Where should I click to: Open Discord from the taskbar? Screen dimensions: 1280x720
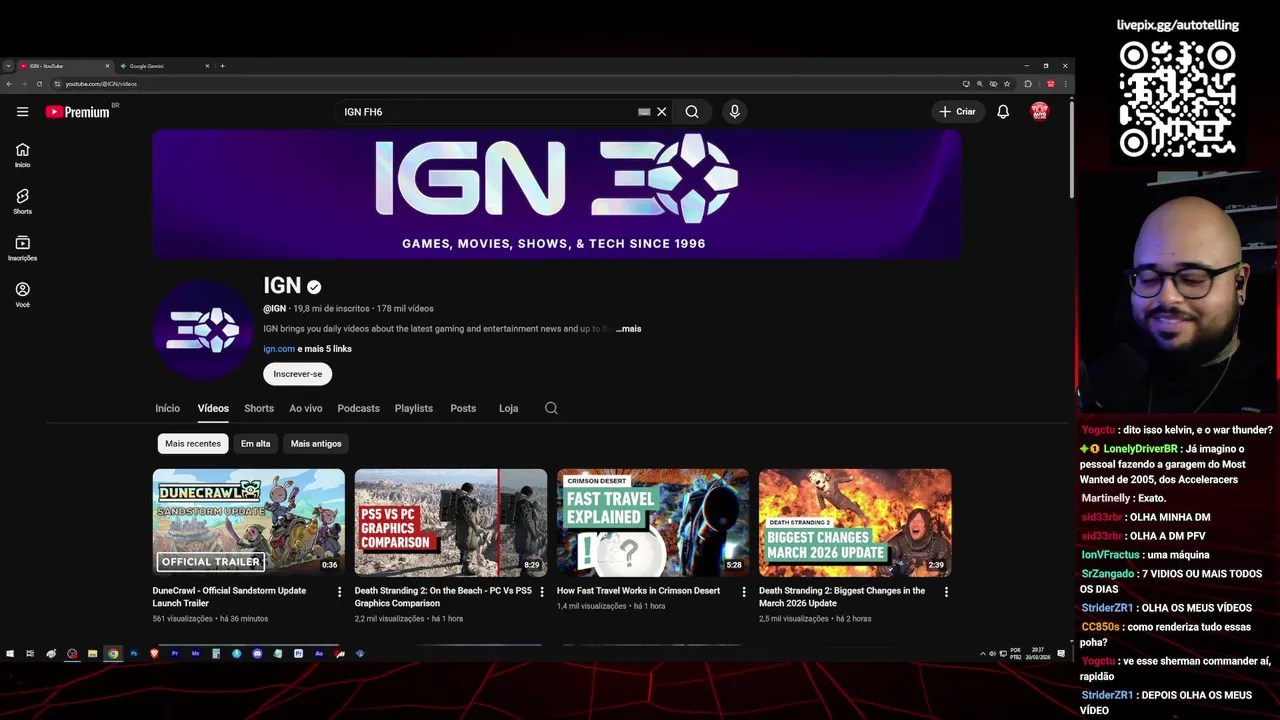(257, 654)
